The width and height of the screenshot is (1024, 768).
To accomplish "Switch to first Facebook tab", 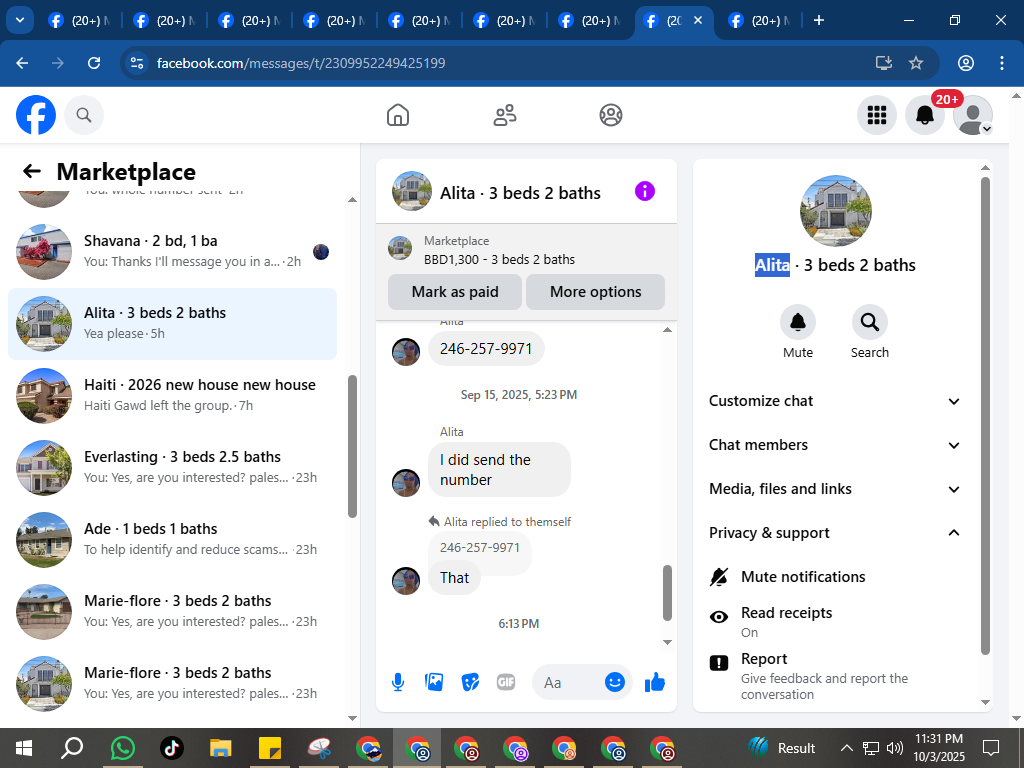I will coord(79,20).
